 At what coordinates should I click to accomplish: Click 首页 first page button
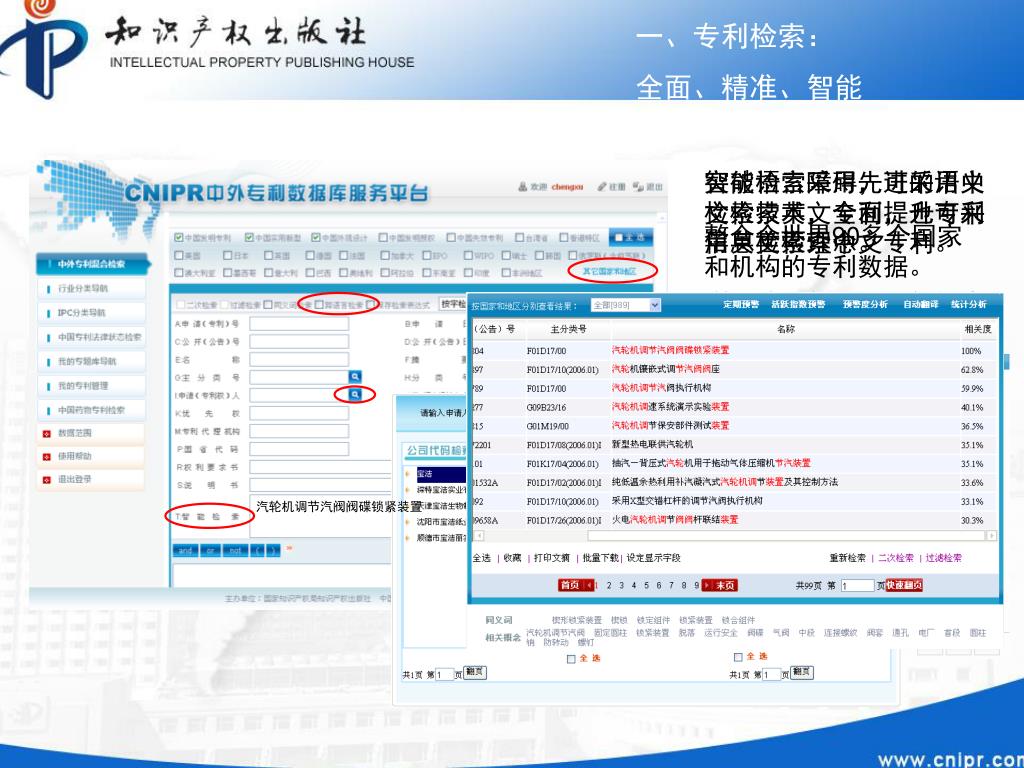pyautogui.click(x=570, y=585)
